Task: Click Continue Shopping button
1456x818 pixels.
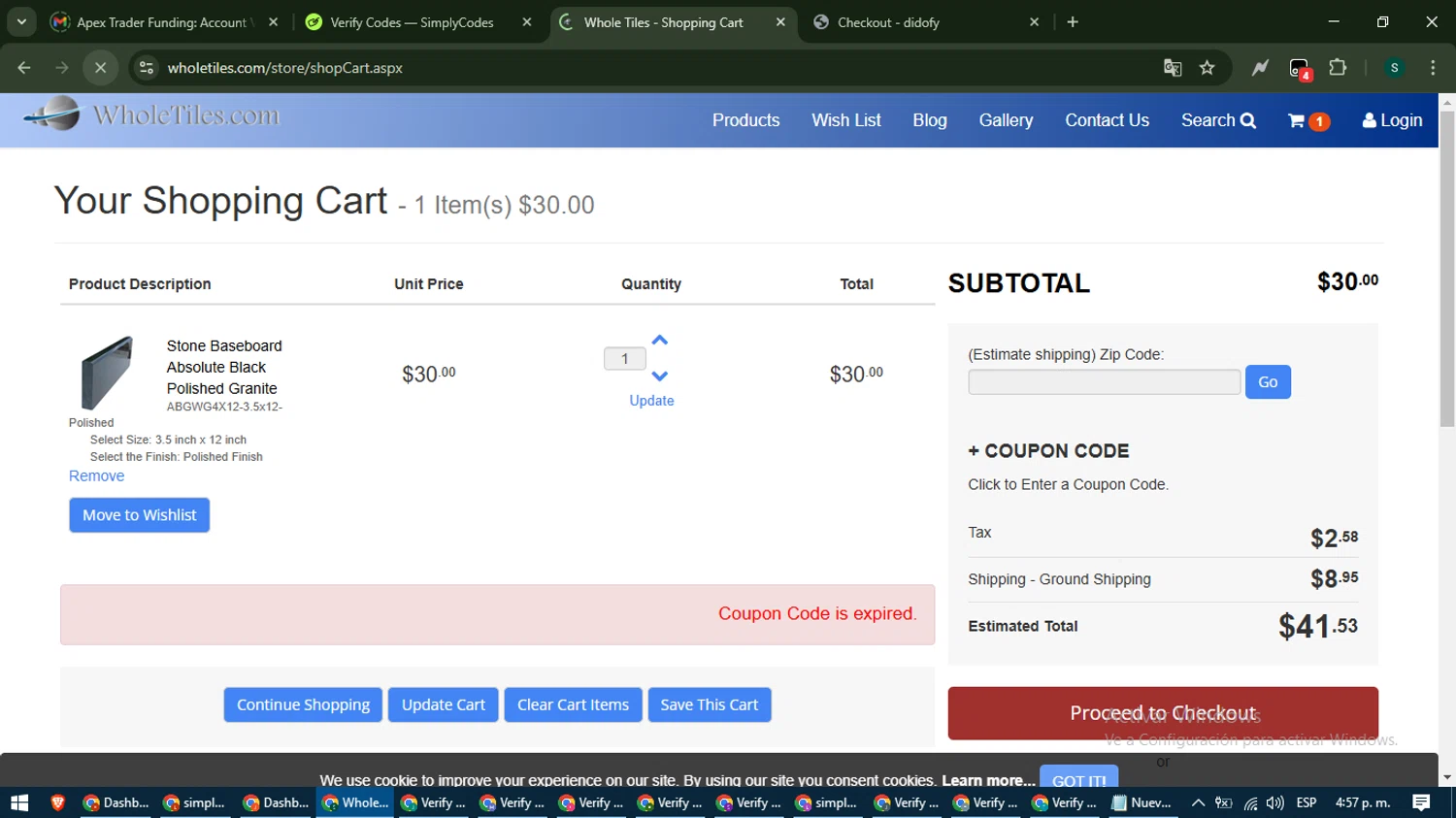Action: coord(303,705)
